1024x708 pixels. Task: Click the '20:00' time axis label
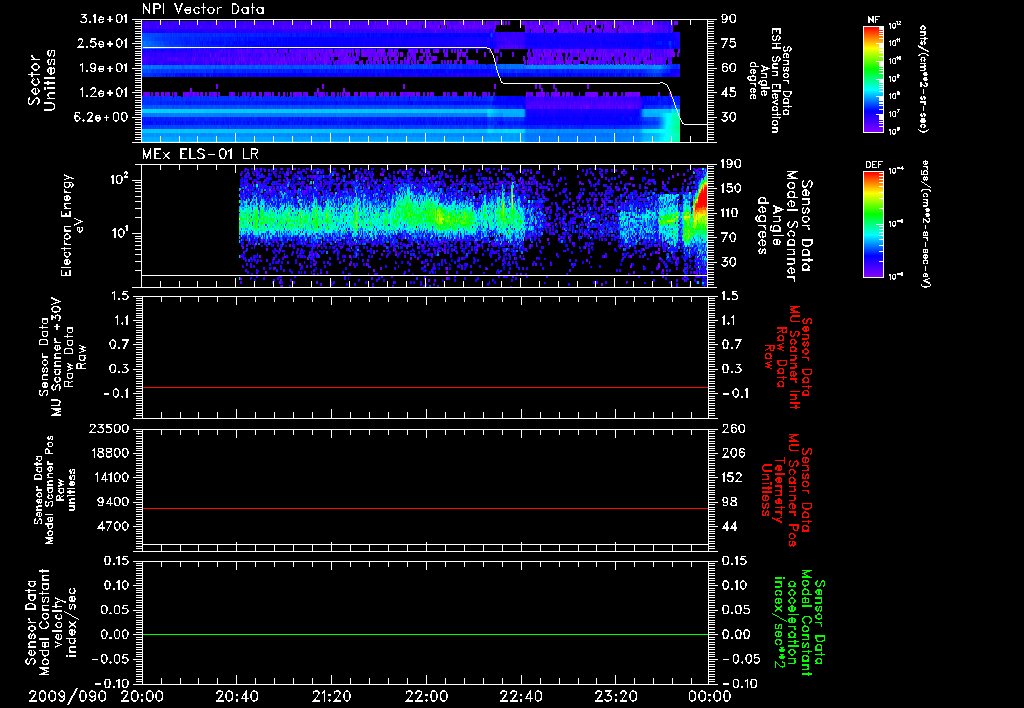tap(142, 696)
